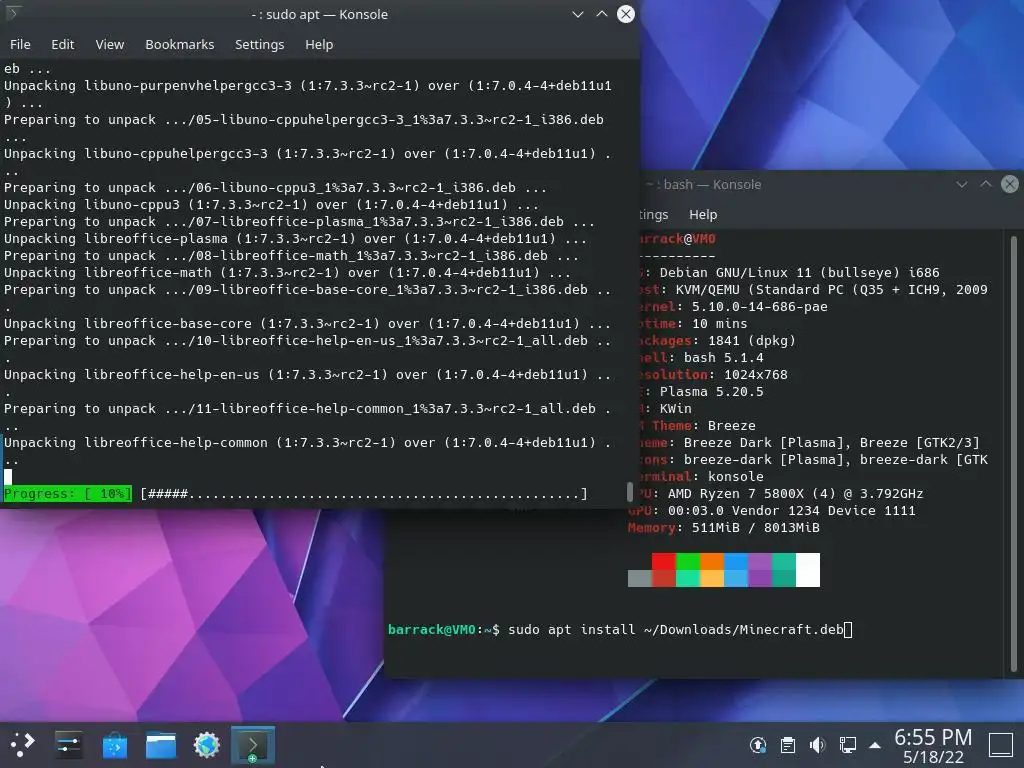This screenshot has height=768, width=1024.
Task: Click the hash-mark apt progress bar
Action: (364, 494)
